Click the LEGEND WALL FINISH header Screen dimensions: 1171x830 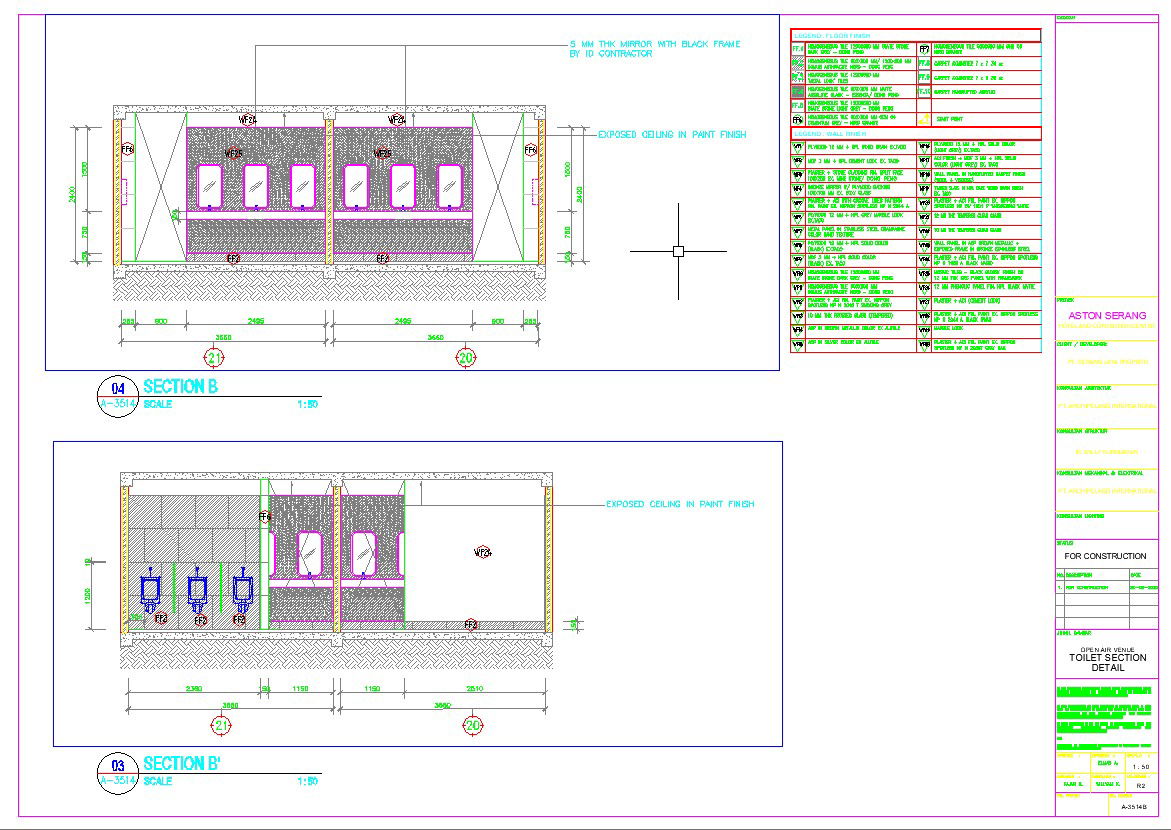click(x=829, y=133)
